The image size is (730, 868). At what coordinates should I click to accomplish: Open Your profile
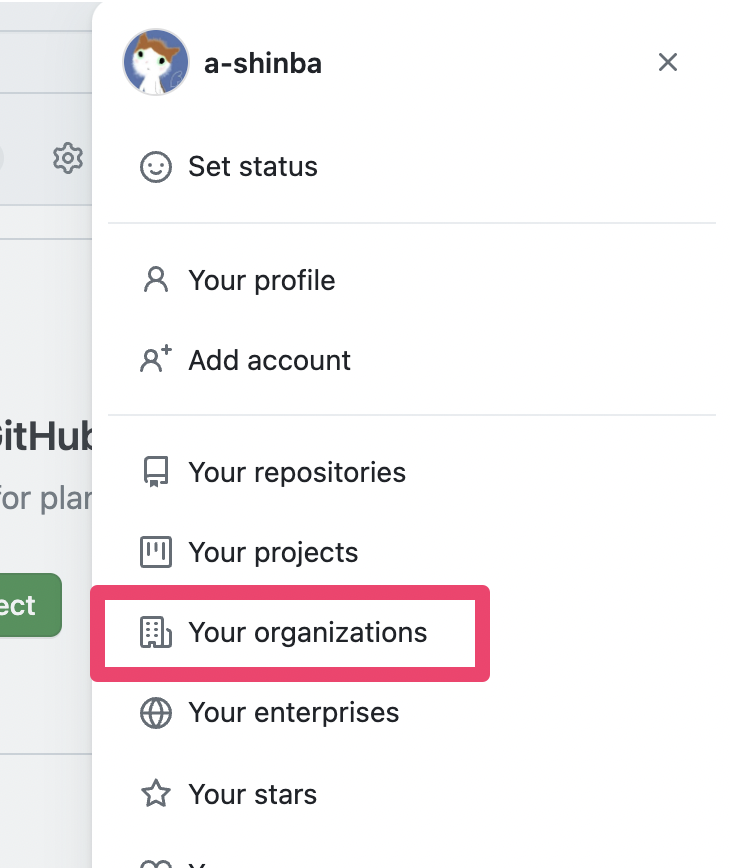coord(261,280)
